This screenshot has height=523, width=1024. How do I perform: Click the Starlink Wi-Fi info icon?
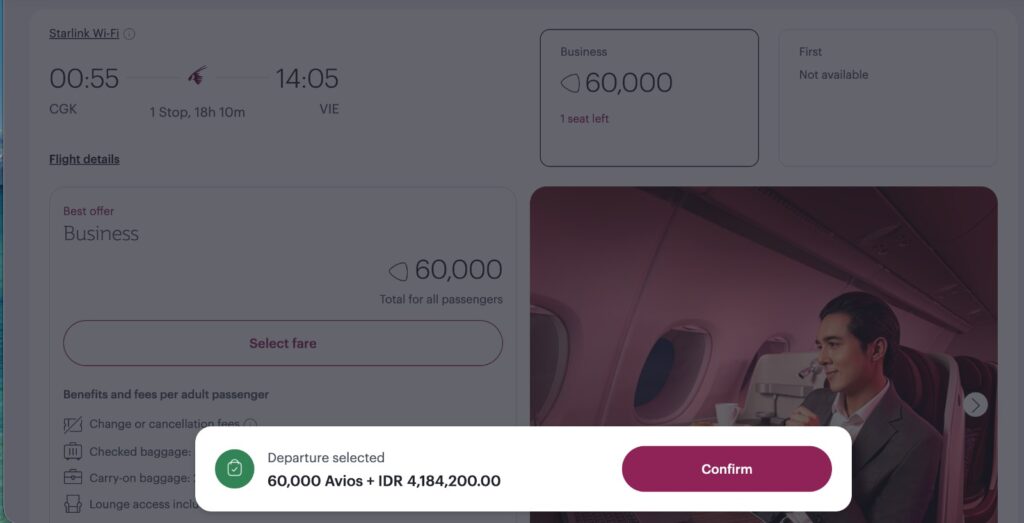[129, 34]
